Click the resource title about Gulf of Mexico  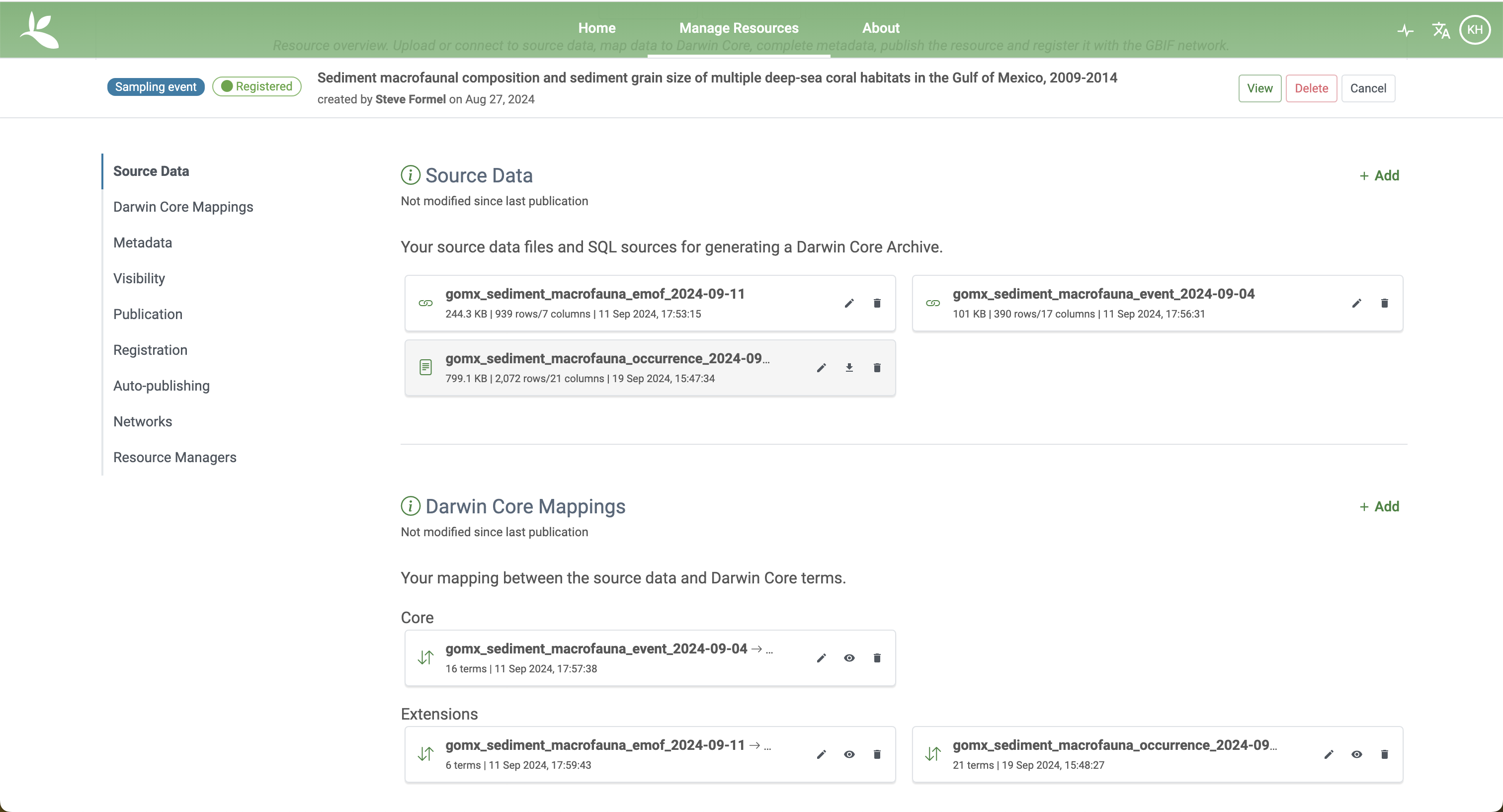pyautogui.click(x=717, y=78)
